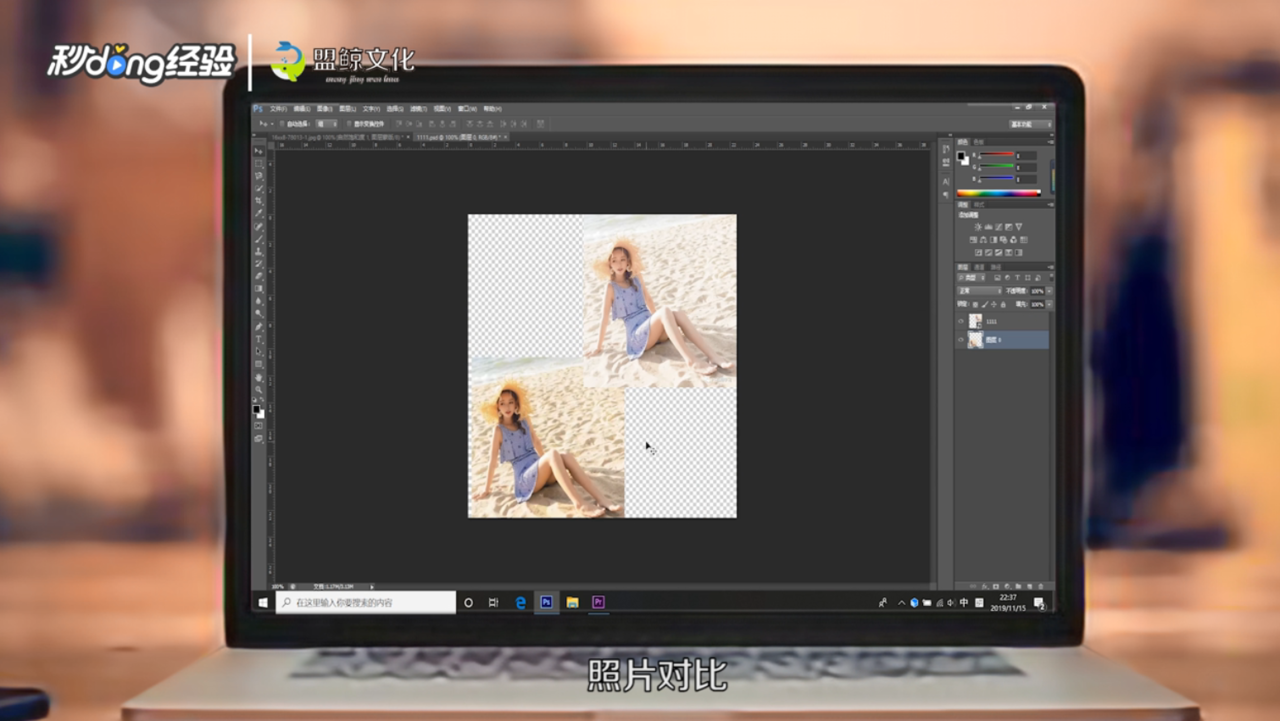Open the 图层 menu
Viewport: 1280px width, 721px height.
[x=347, y=109]
